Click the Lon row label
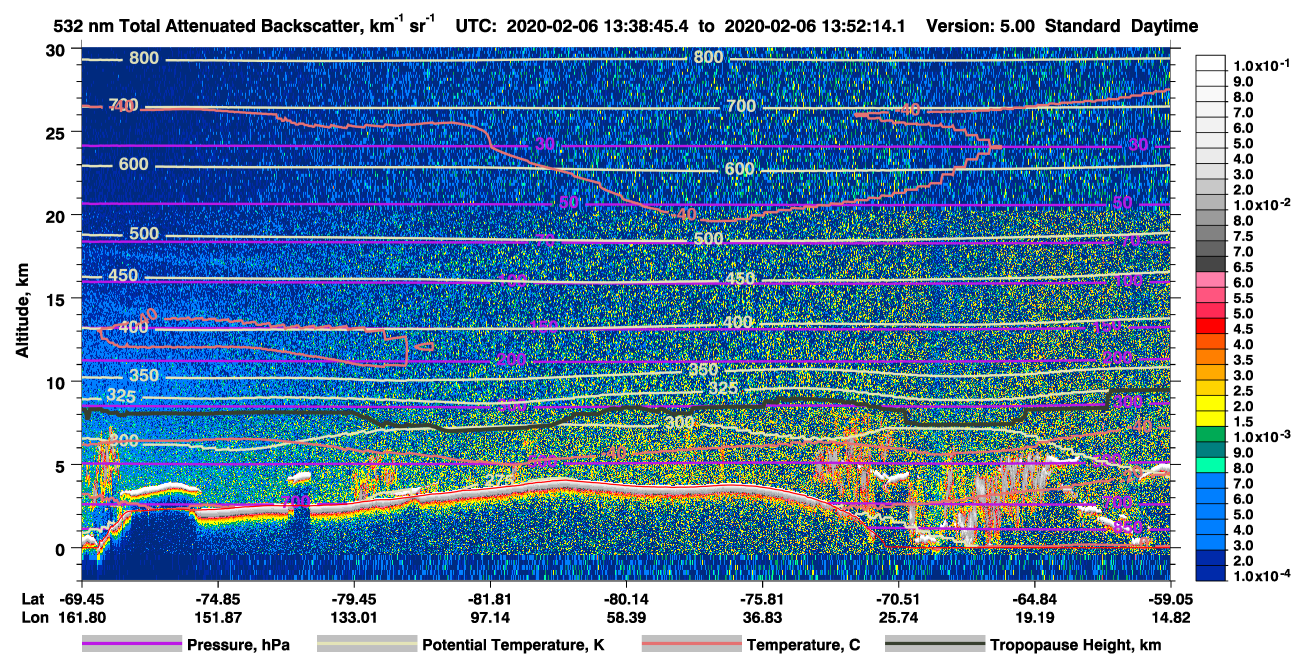 click(x=34, y=617)
